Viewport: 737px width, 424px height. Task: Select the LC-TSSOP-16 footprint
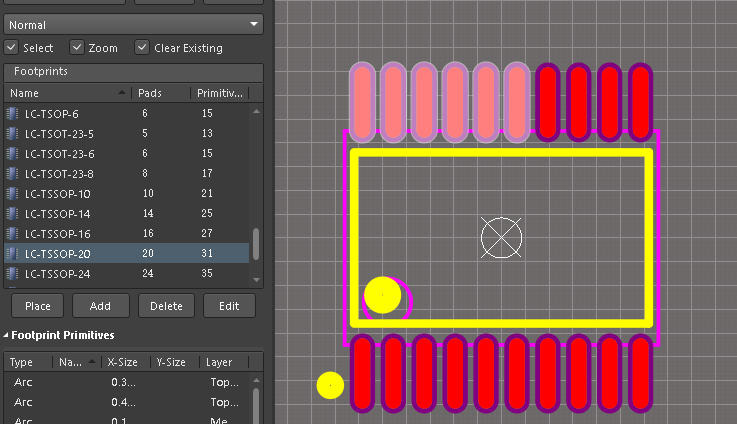(x=126, y=234)
